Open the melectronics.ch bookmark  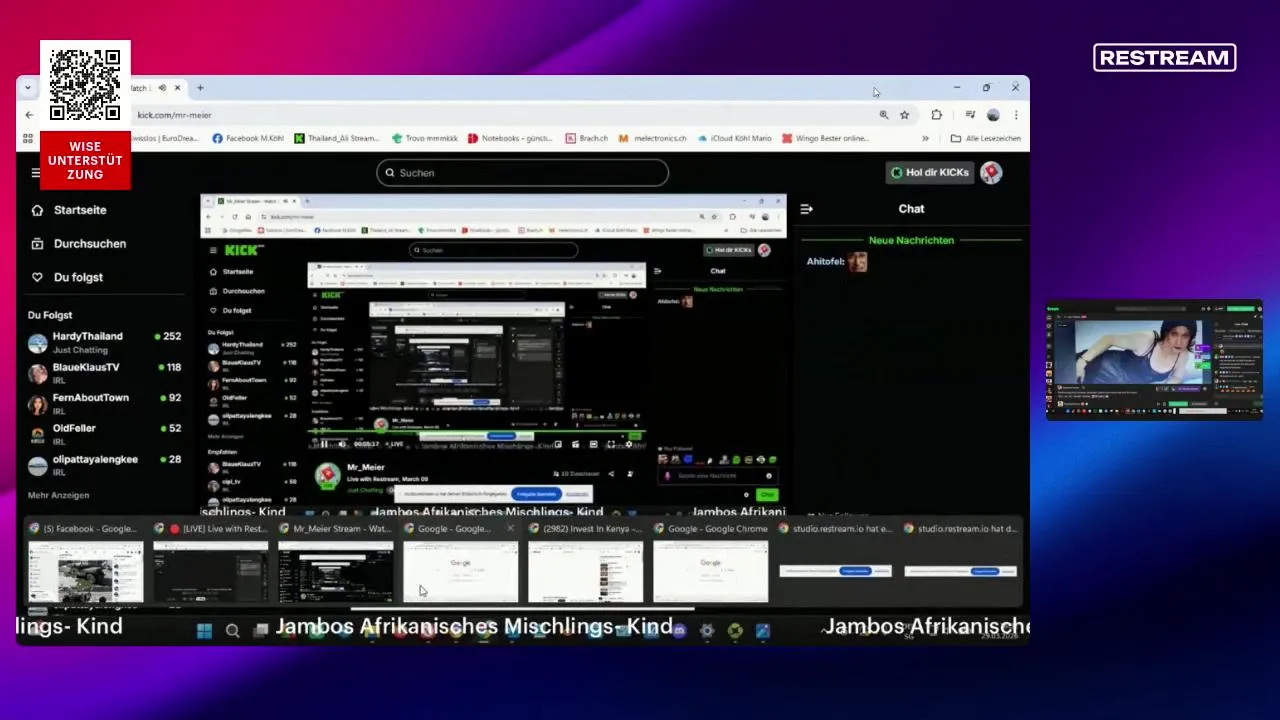click(x=653, y=138)
